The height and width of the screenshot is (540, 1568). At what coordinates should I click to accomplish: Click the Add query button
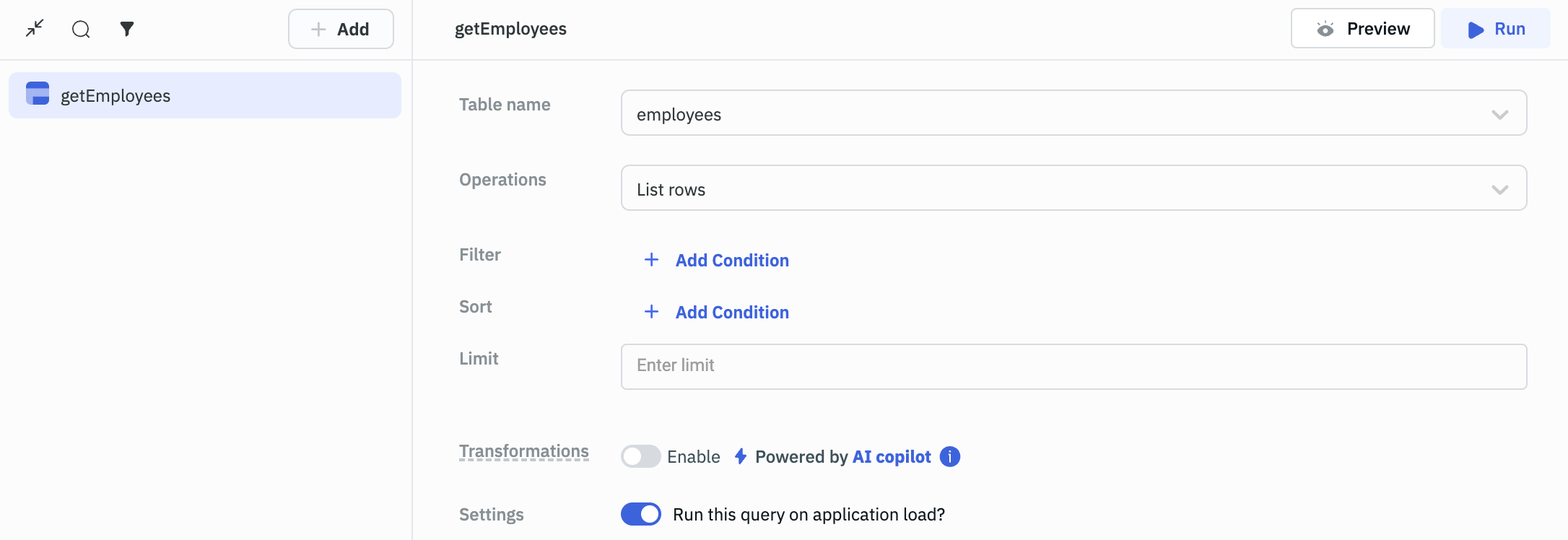[341, 29]
